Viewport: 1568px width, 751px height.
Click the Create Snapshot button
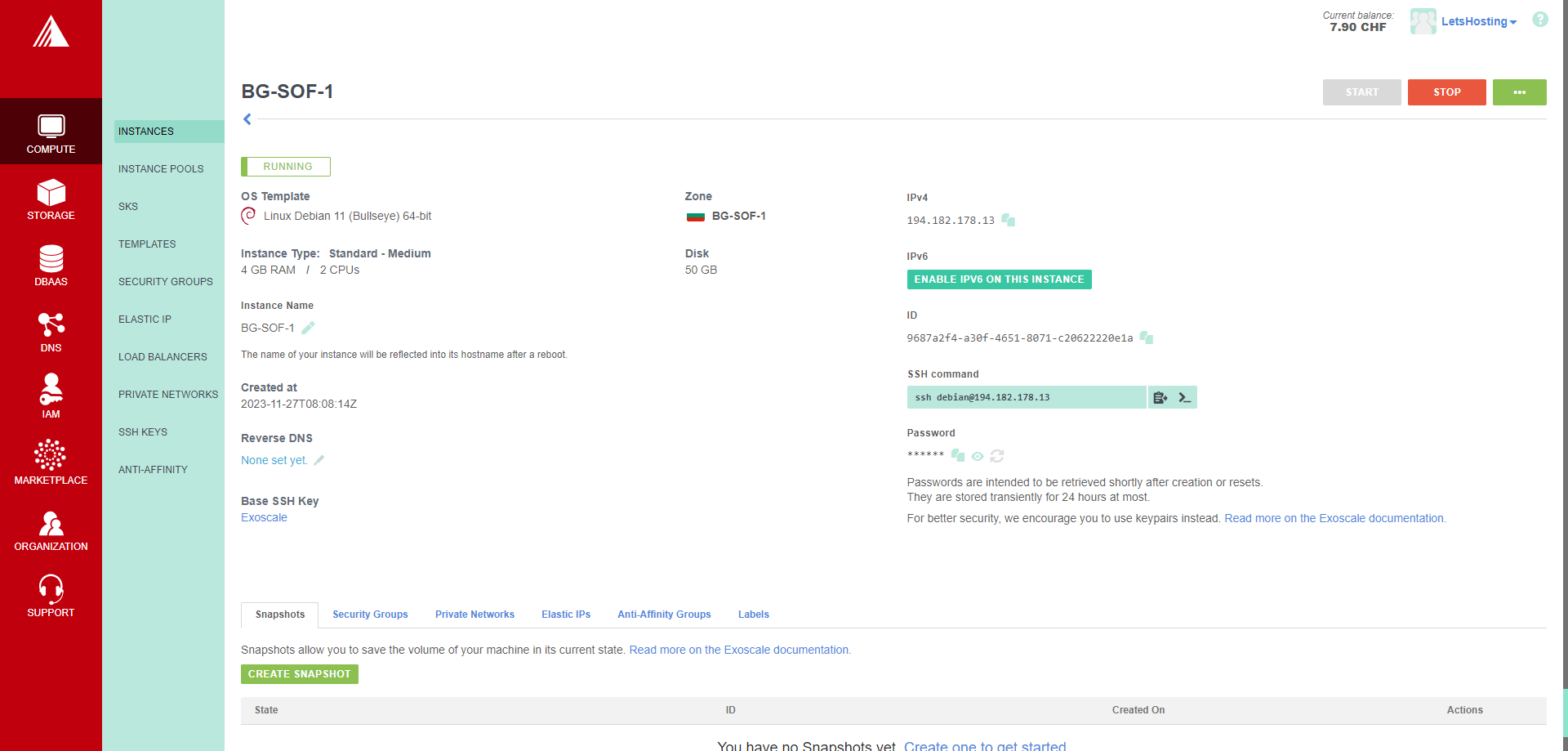tap(299, 674)
